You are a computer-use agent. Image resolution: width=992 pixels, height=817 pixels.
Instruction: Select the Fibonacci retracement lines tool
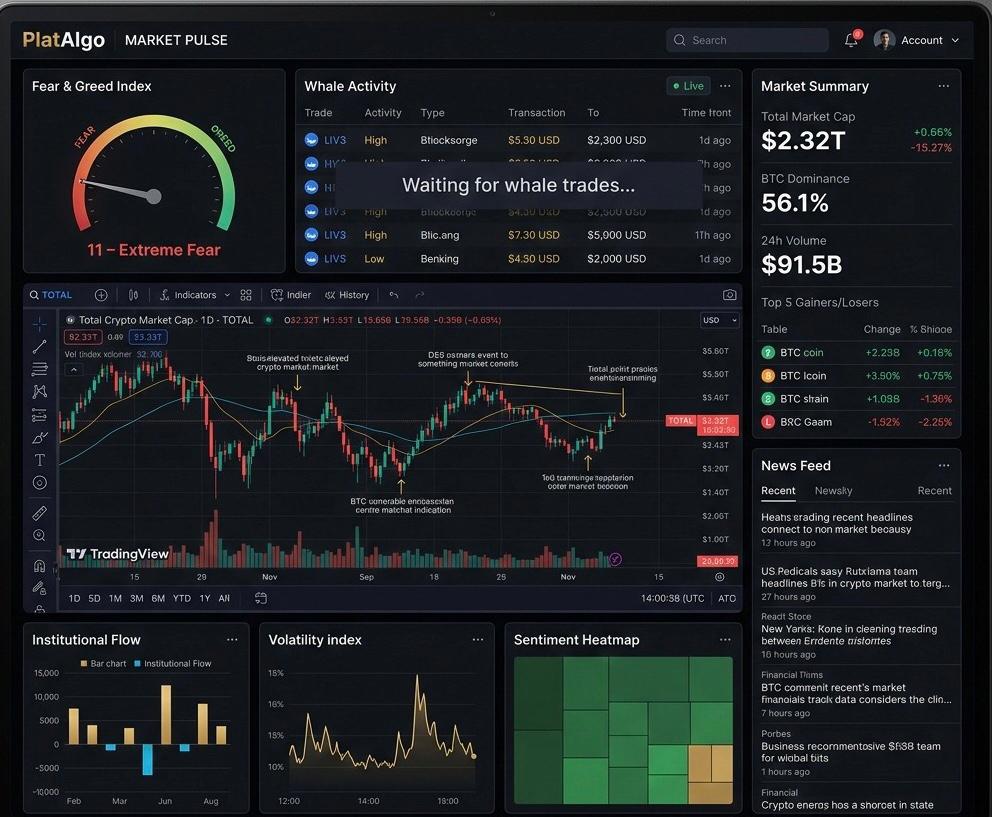[39, 369]
